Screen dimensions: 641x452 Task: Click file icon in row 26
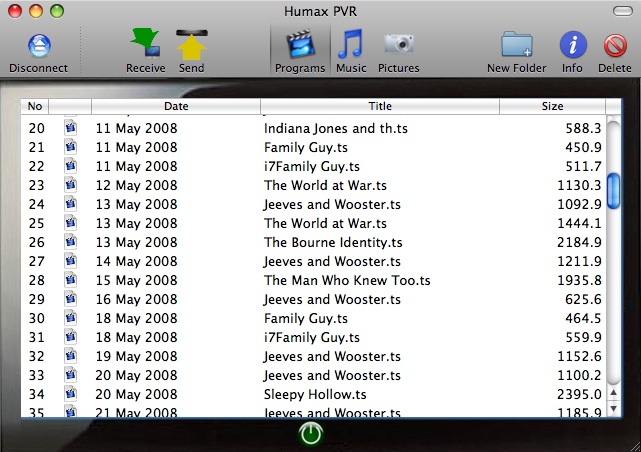tap(70, 242)
